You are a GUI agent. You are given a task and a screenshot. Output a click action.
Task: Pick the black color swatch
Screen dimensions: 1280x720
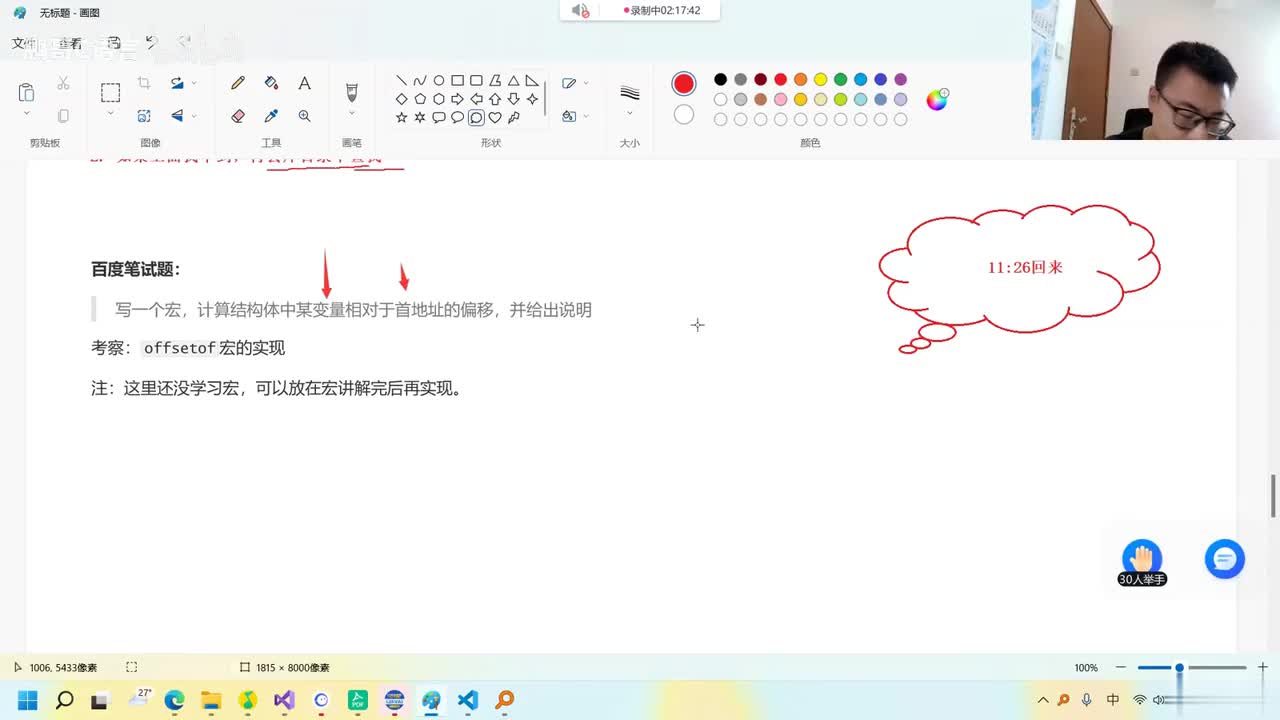click(720, 79)
